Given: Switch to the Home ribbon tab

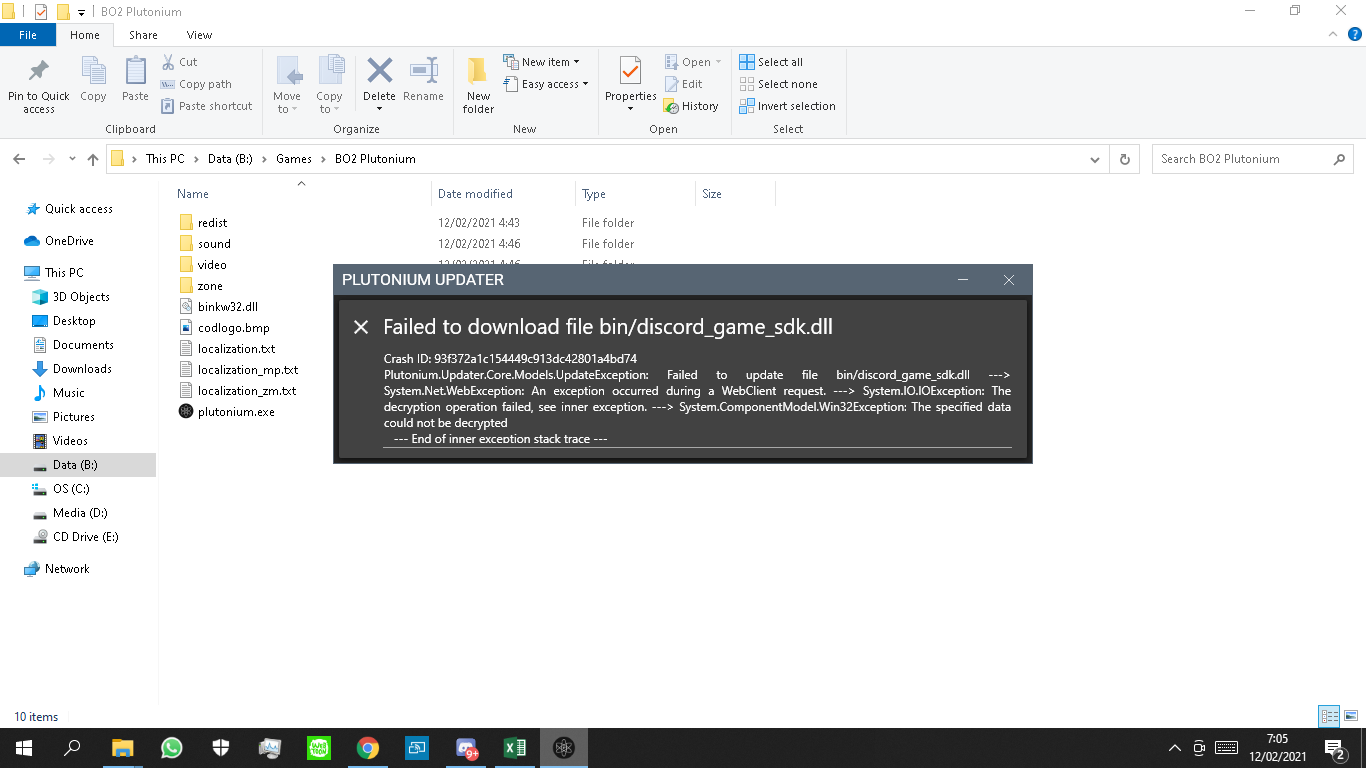Looking at the screenshot, I should pos(85,35).
